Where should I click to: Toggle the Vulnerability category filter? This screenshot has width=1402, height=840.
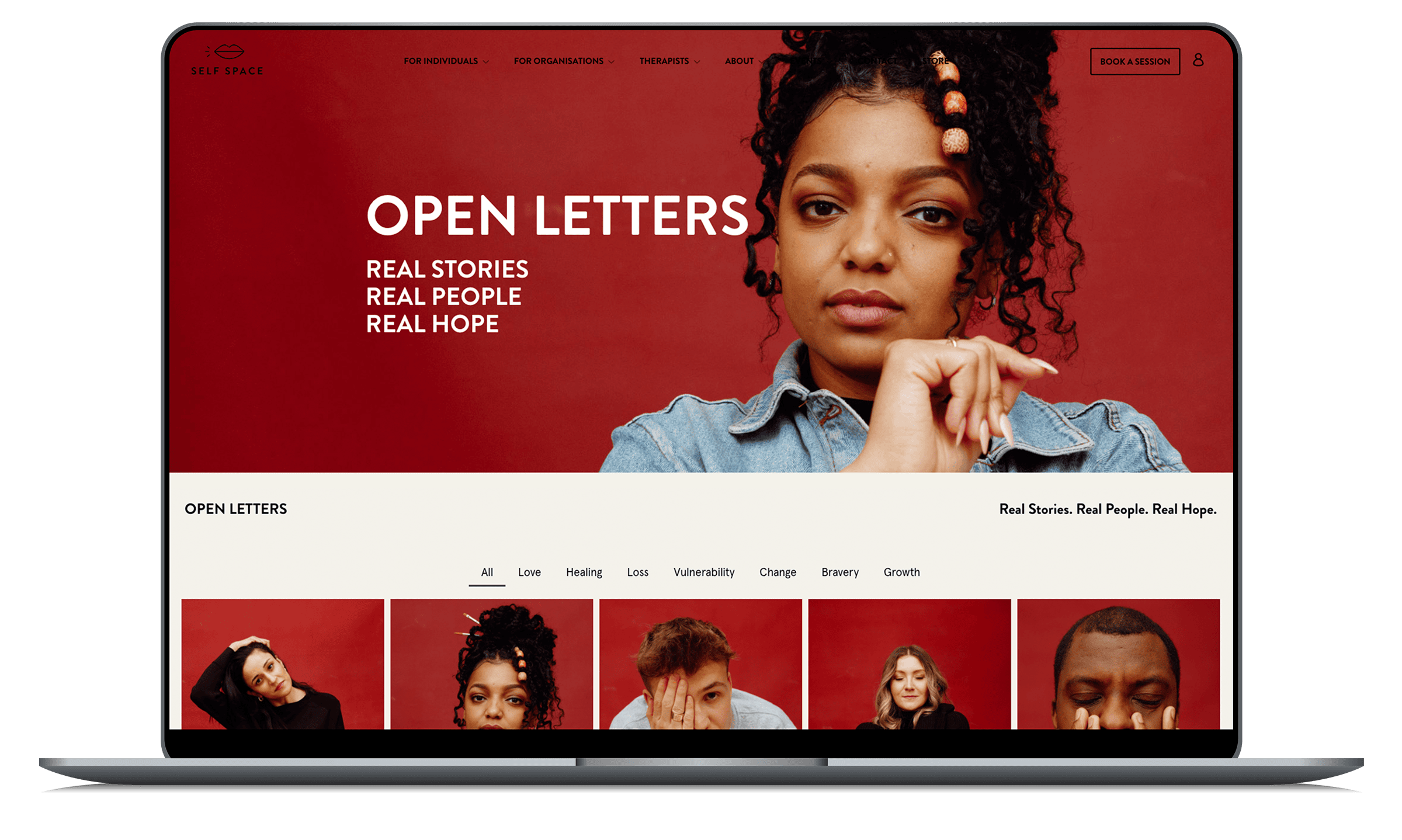pyautogui.click(x=704, y=572)
